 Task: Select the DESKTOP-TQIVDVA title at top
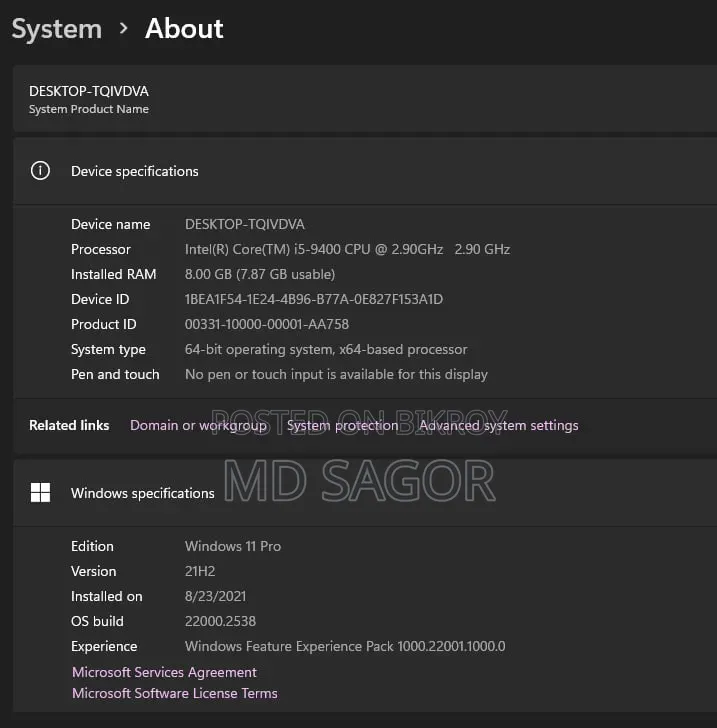pyautogui.click(x=89, y=91)
